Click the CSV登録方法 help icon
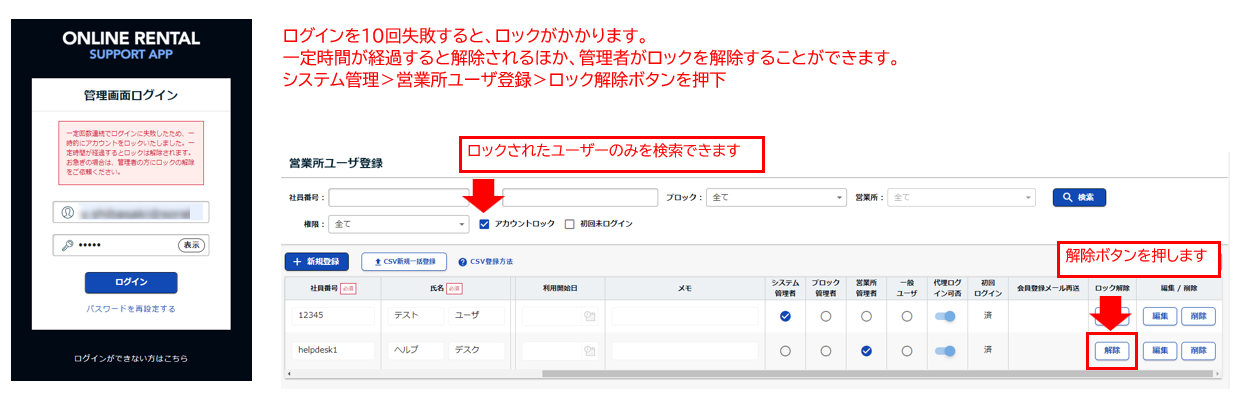Viewport: 1243px width, 406px height. [463, 262]
